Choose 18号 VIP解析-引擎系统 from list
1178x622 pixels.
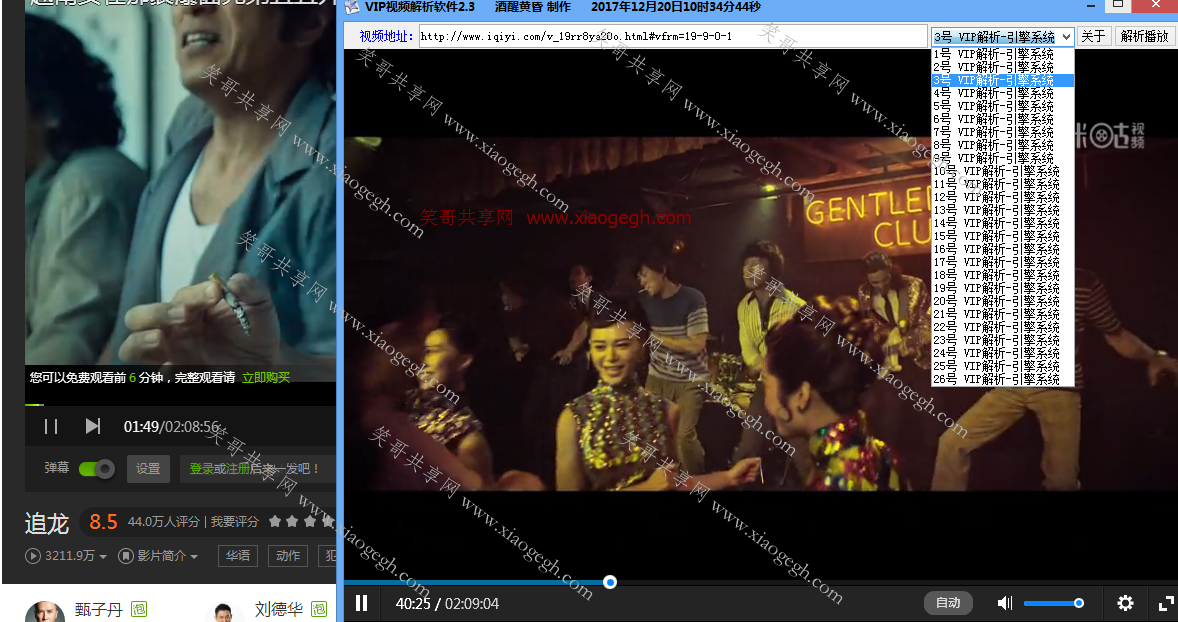(x=1003, y=275)
